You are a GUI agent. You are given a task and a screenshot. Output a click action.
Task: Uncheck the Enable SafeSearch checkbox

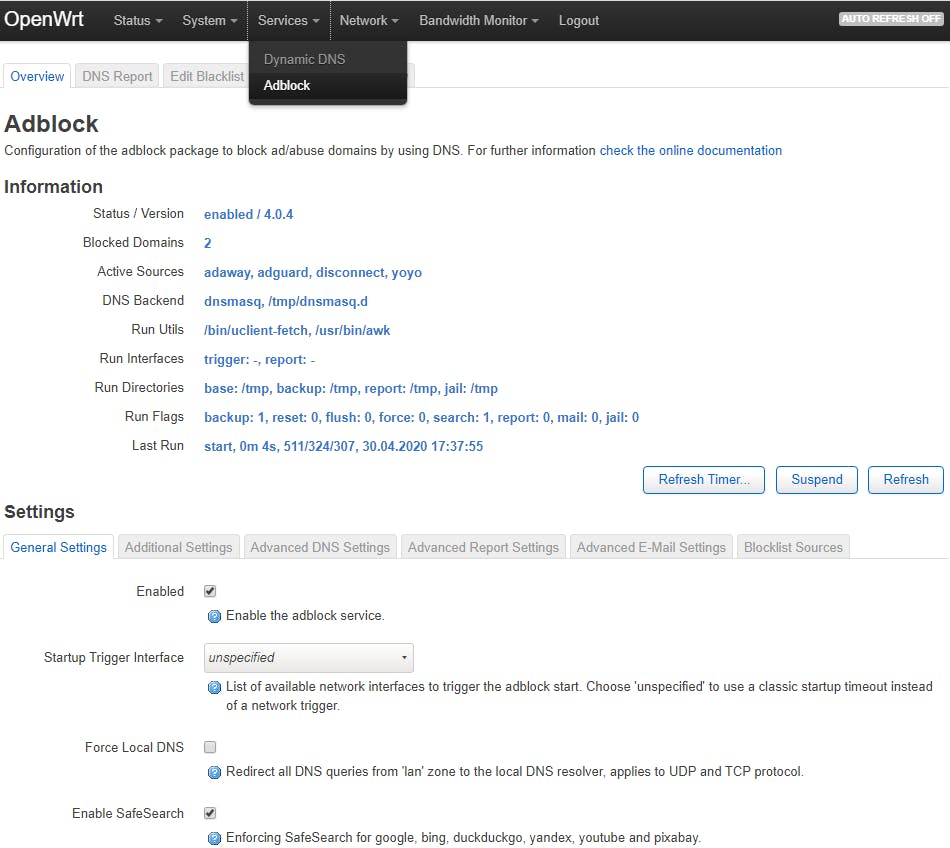pos(210,813)
